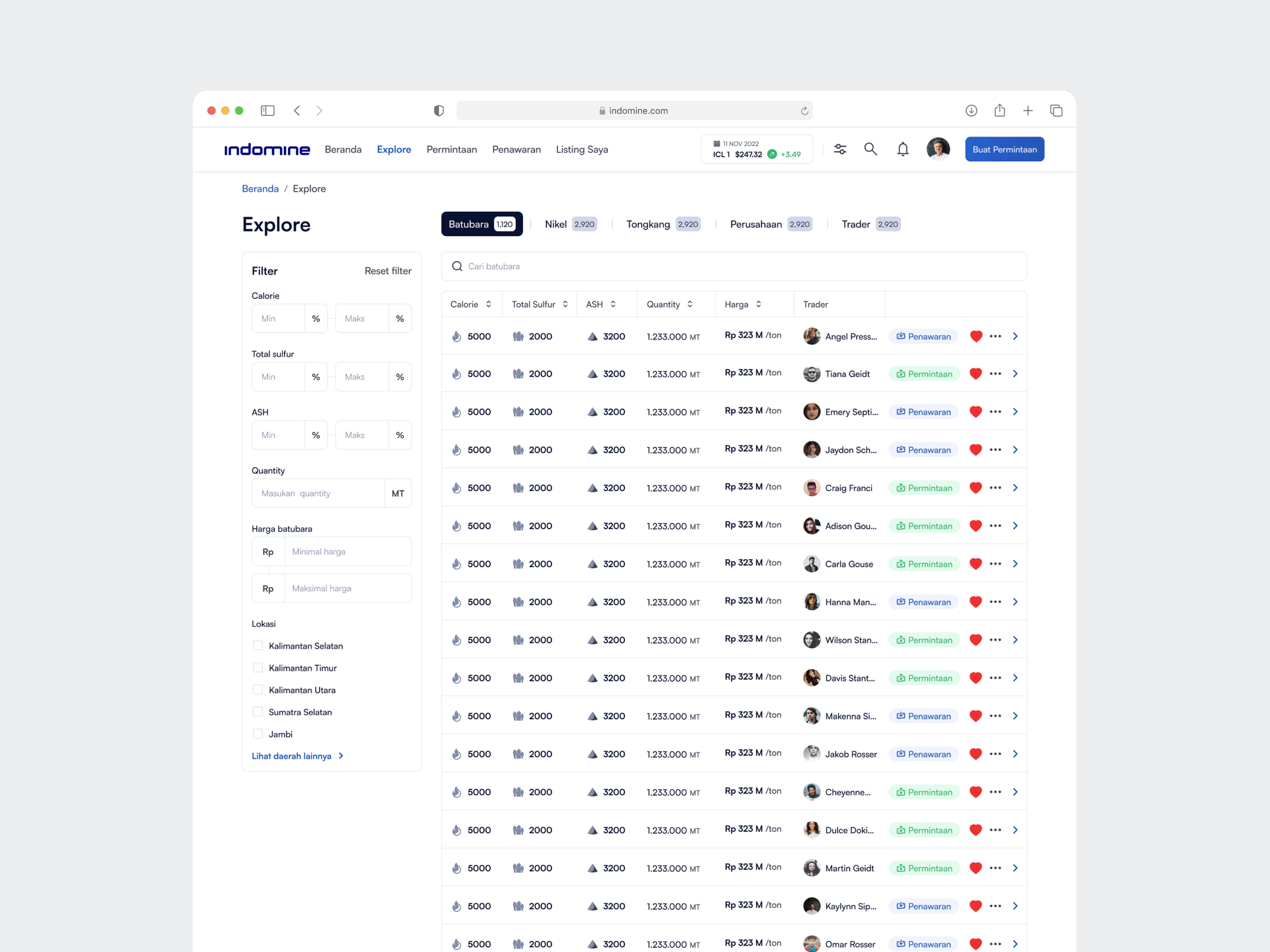Sort the table by Calorie column
This screenshot has width=1270, height=952.
[x=489, y=304]
